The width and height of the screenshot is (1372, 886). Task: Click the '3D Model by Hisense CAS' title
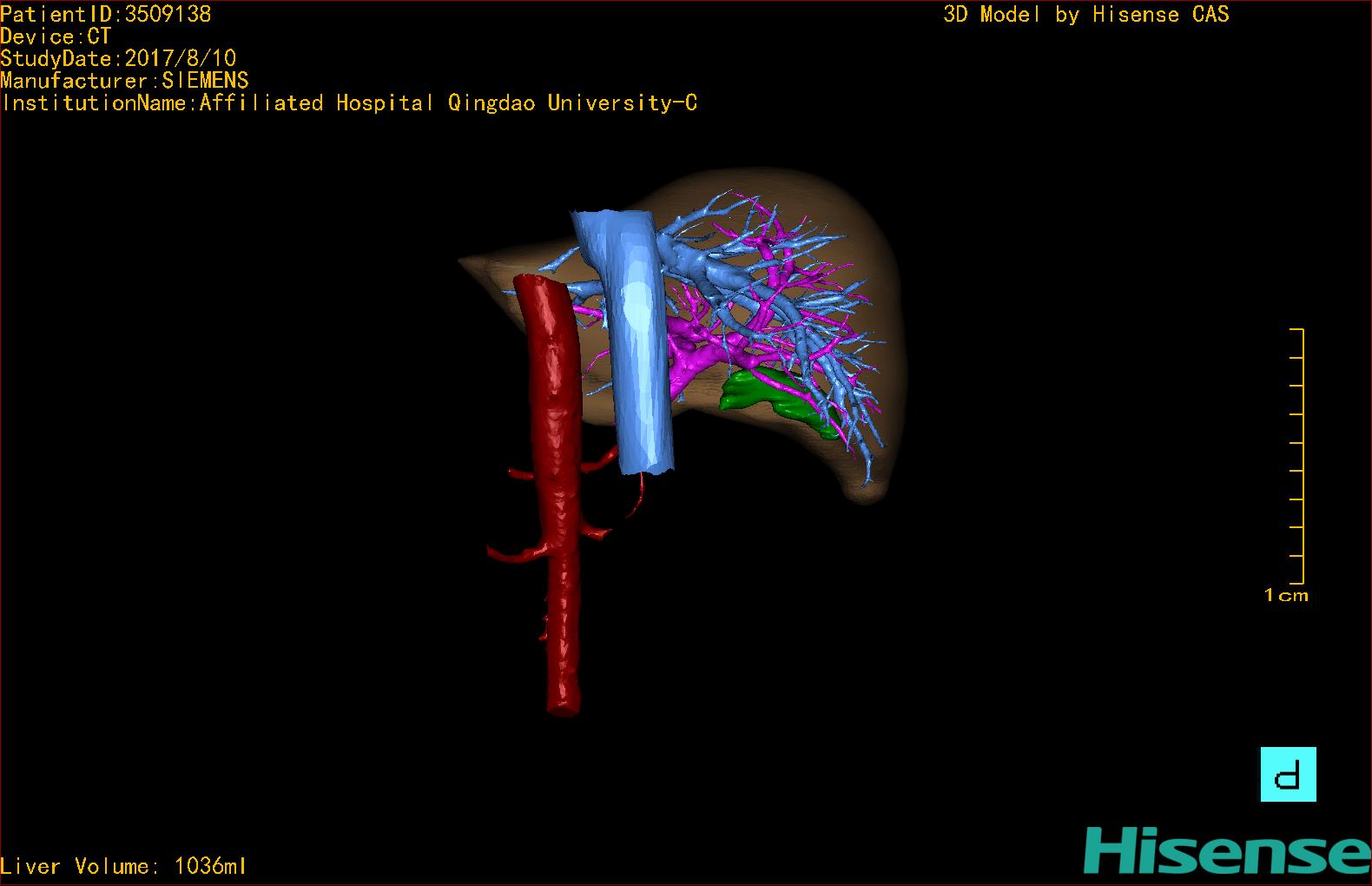pyautogui.click(x=1085, y=14)
